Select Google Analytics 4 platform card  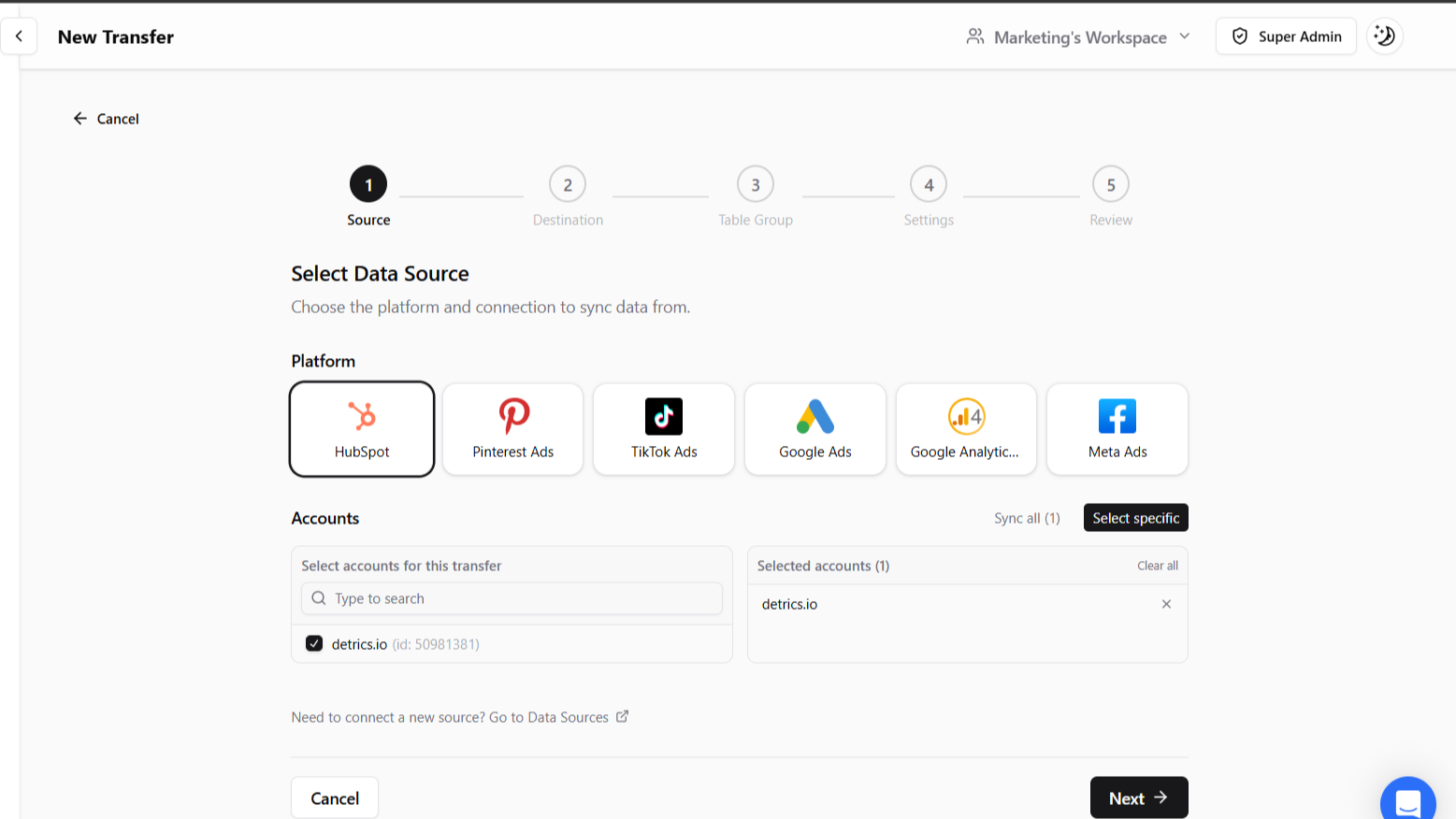(x=966, y=429)
